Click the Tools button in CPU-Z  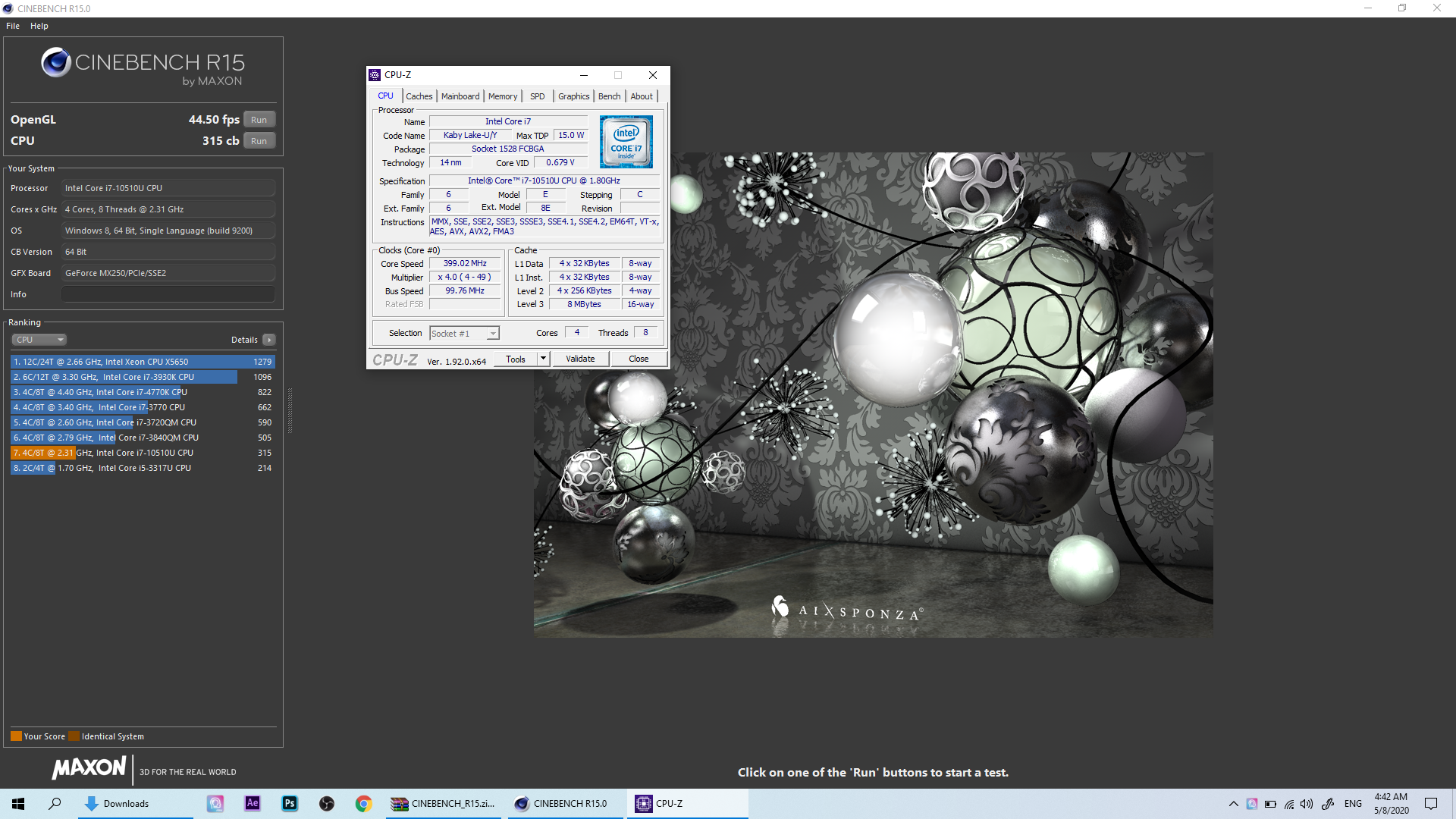(x=516, y=359)
